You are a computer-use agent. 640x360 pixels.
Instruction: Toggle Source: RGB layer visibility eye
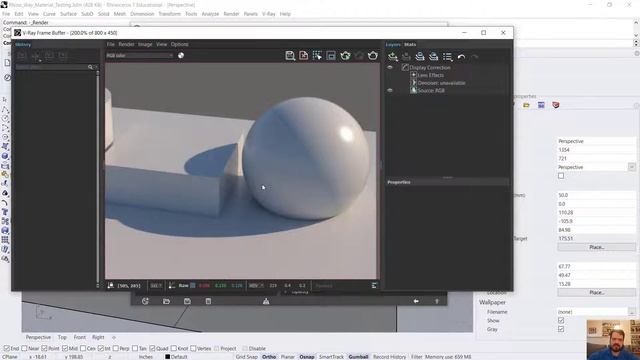coord(390,90)
